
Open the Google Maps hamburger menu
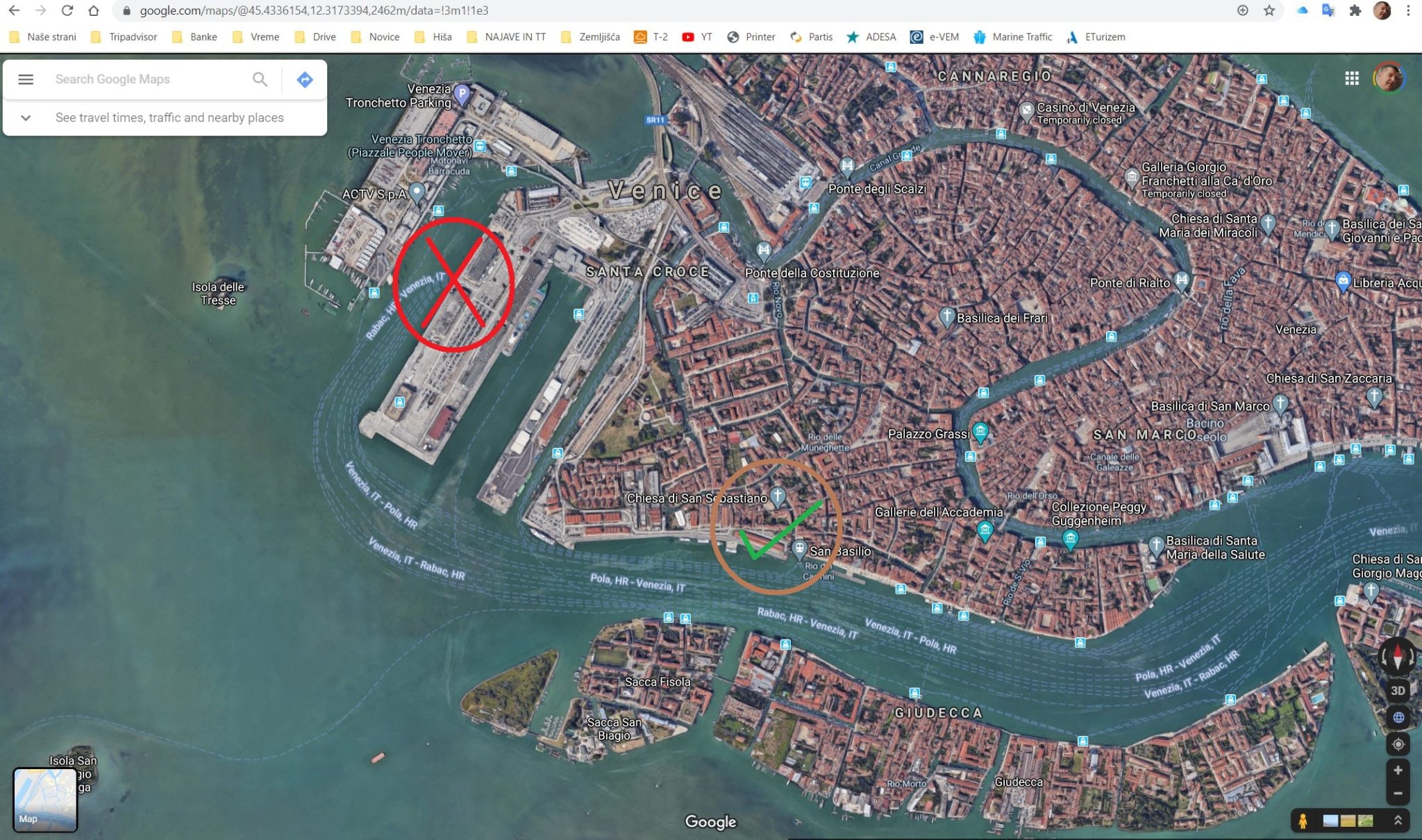click(x=26, y=79)
